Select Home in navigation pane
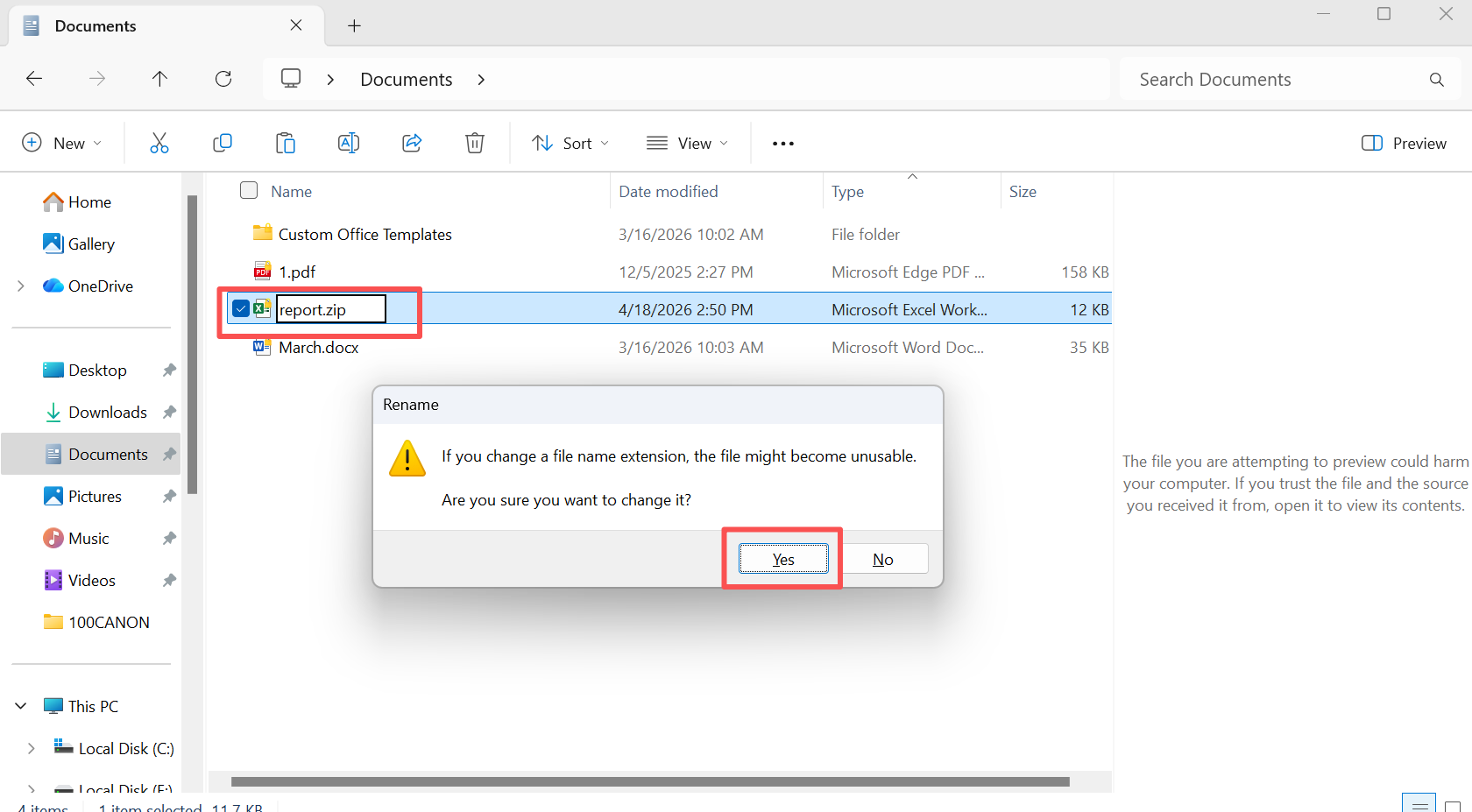The image size is (1472, 812). [91, 202]
